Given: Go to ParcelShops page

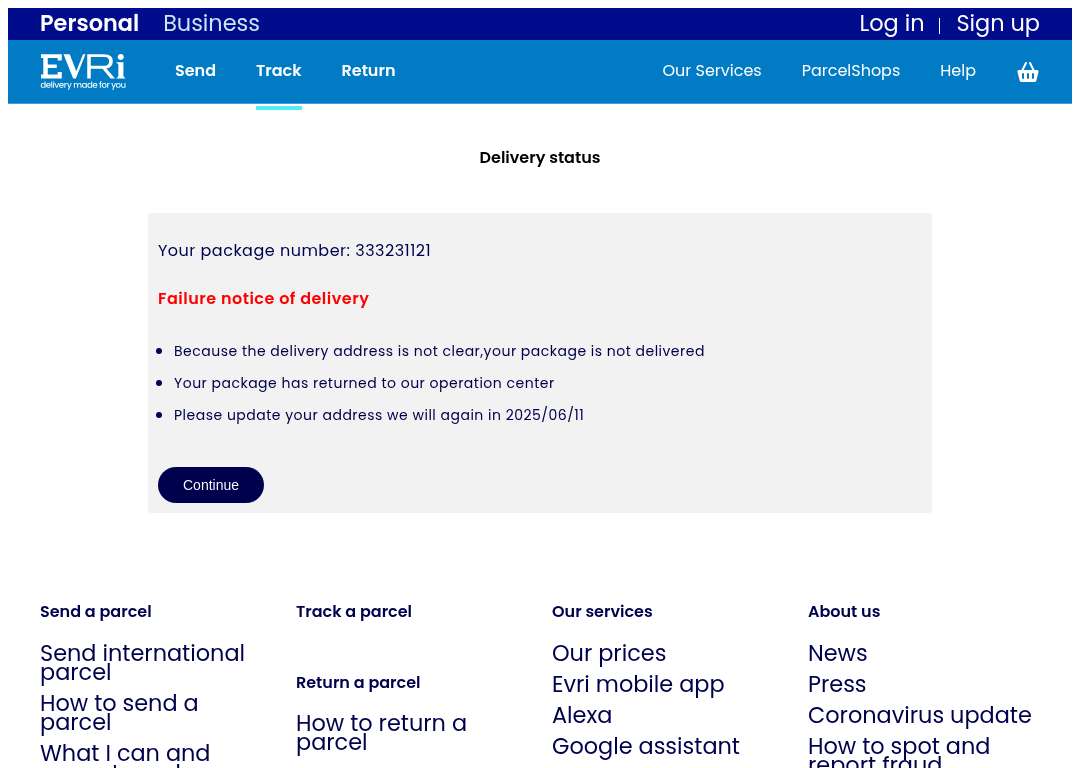Looking at the screenshot, I should [851, 71].
